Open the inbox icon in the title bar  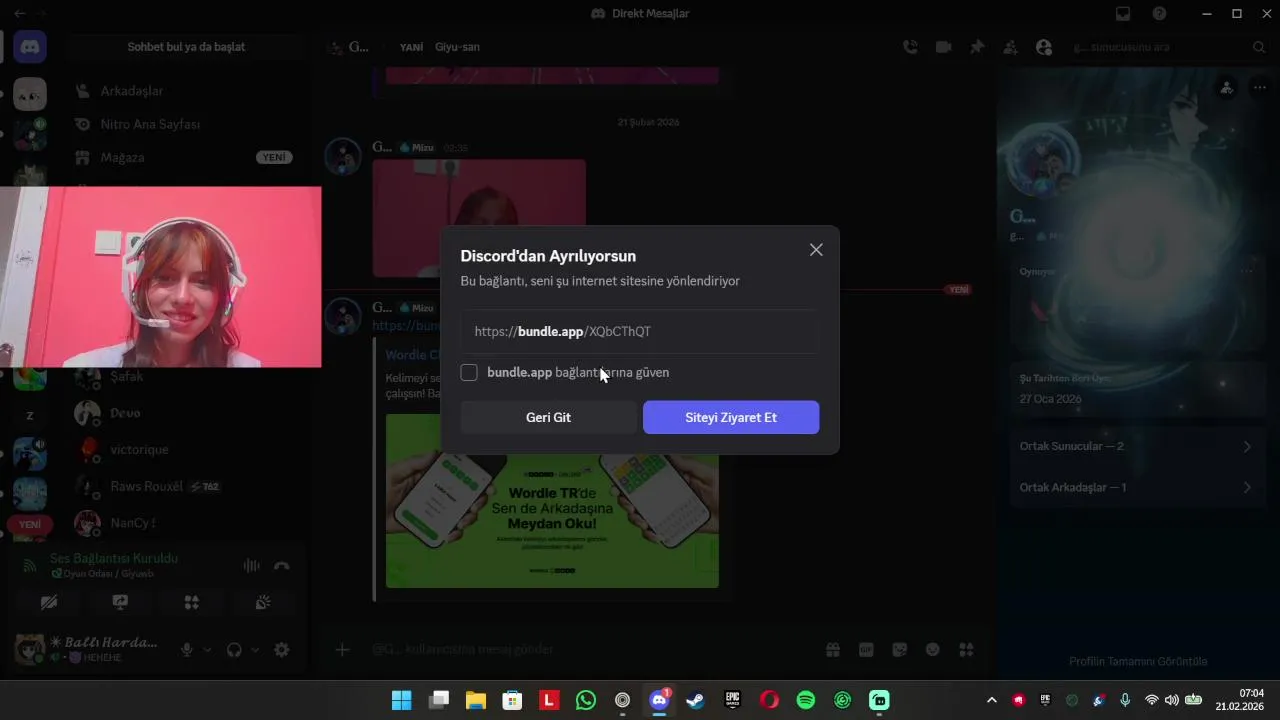[x=1123, y=14]
